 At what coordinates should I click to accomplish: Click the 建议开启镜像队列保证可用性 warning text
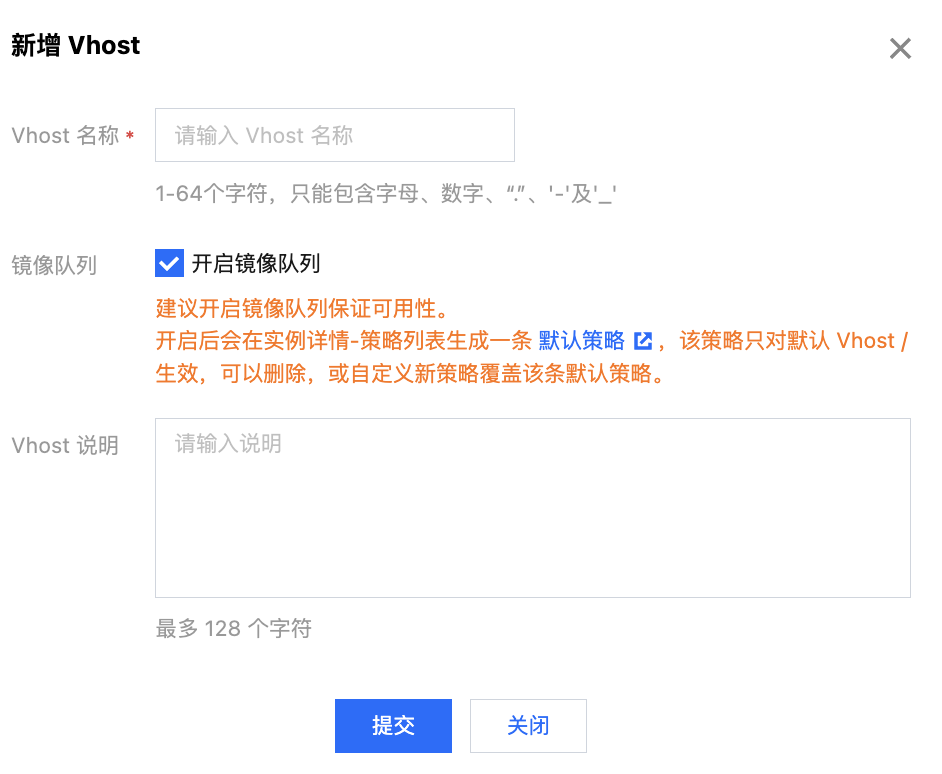pyautogui.click(x=302, y=308)
